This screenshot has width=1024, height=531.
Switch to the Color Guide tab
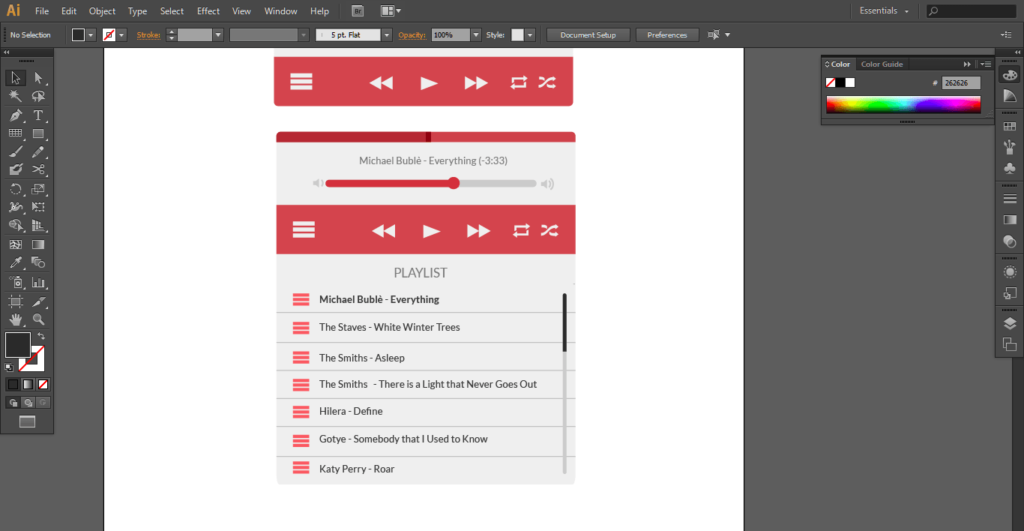click(x=882, y=64)
